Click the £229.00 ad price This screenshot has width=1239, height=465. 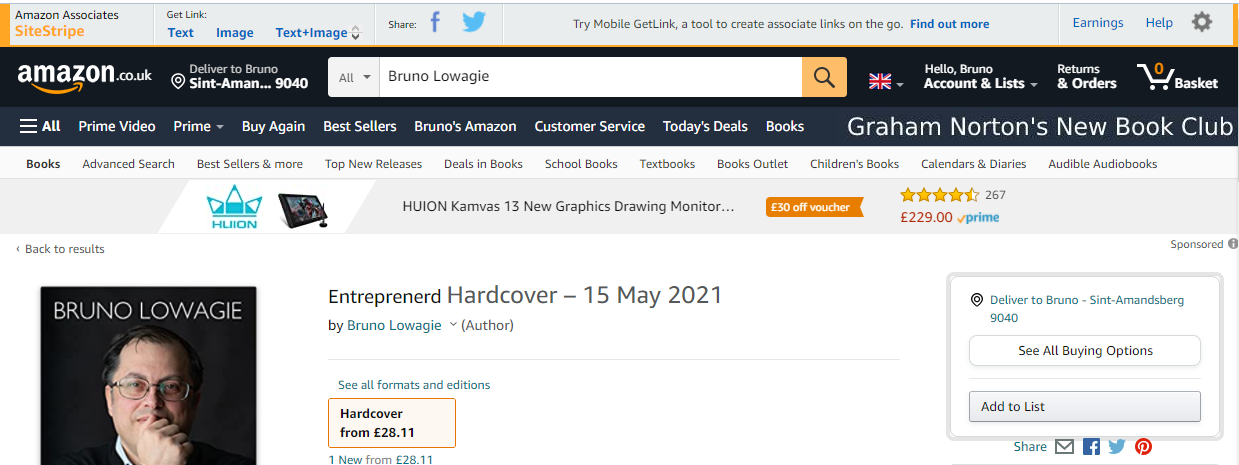click(927, 217)
